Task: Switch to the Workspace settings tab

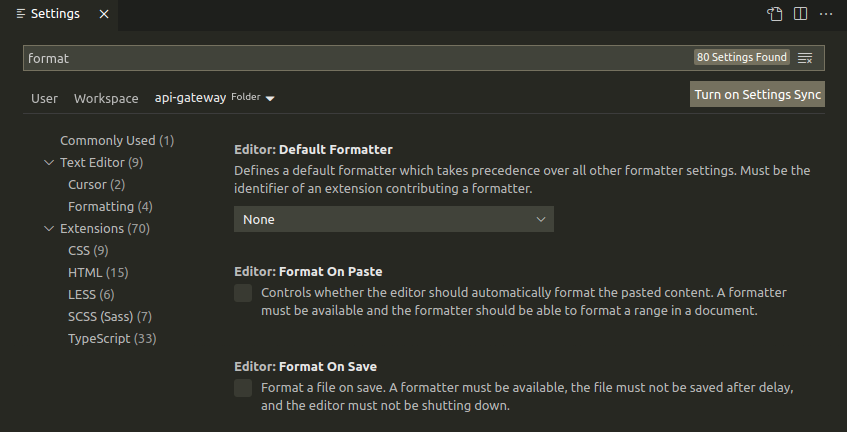Action: [106, 98]
